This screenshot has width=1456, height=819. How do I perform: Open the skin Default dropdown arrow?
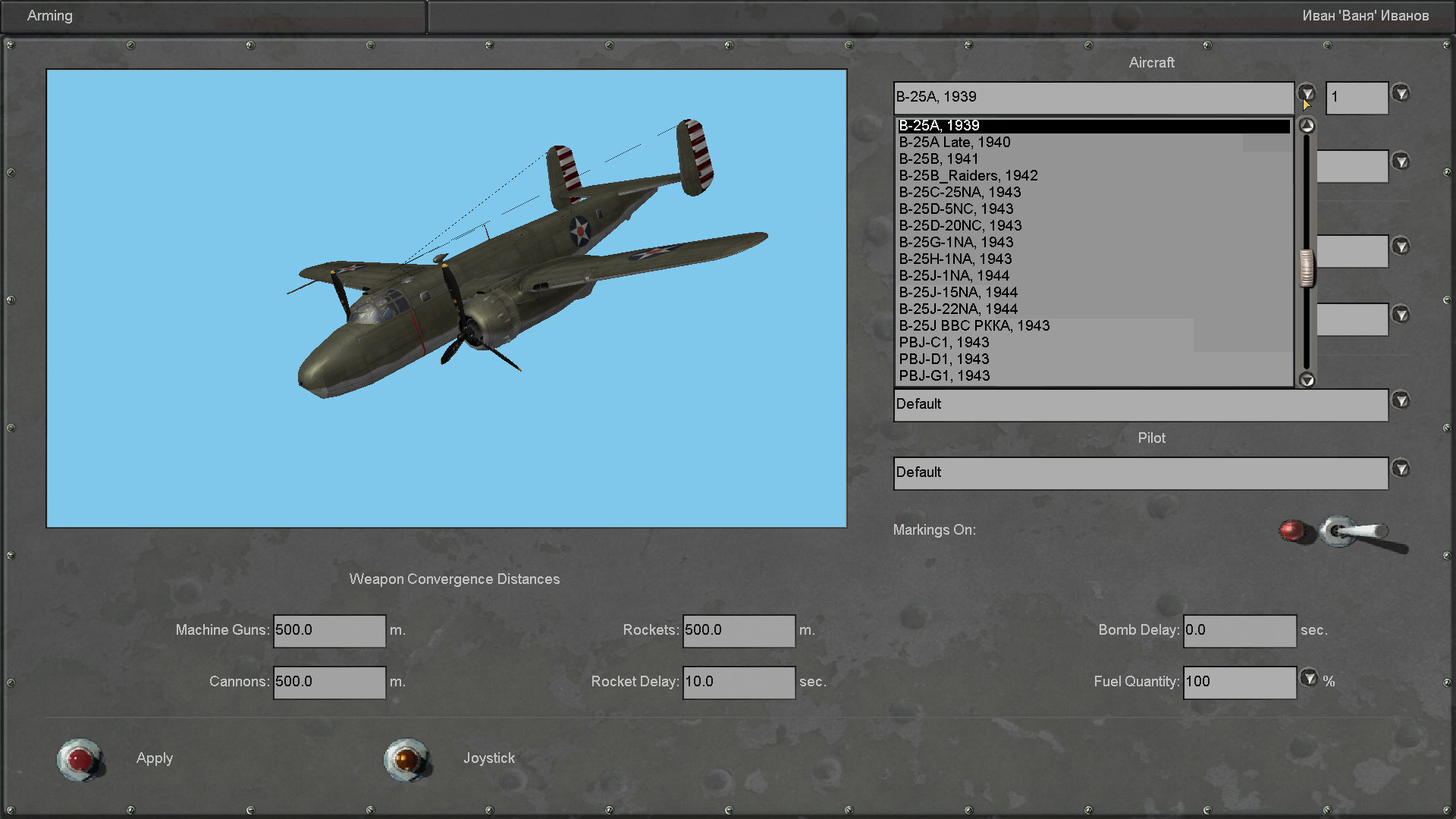tap(1401, 400)
